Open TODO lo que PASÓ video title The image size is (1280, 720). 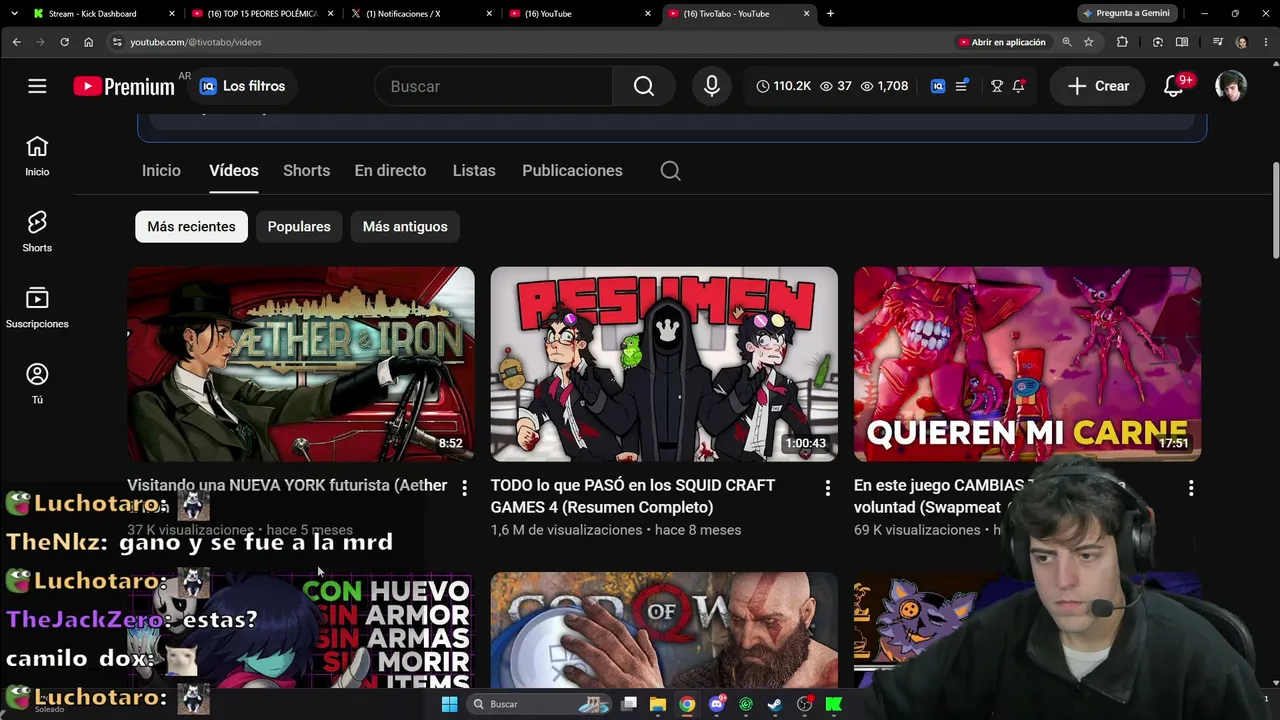point(633,496)
